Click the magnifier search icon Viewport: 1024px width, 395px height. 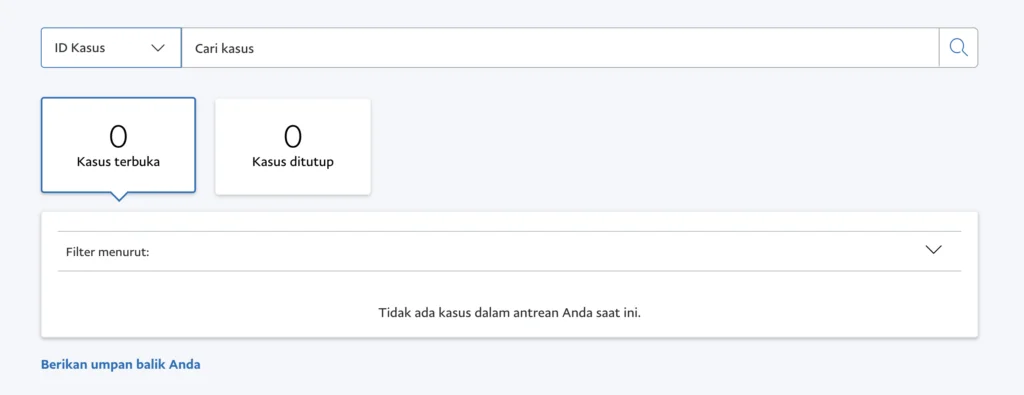958,48
